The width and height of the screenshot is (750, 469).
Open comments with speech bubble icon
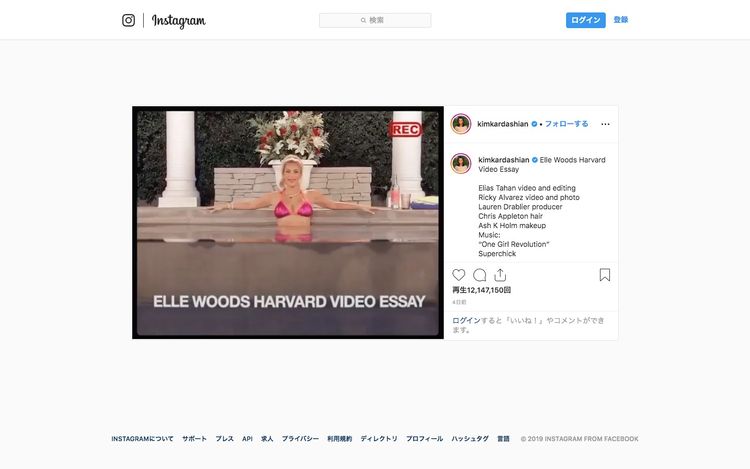tap(480, 275)
